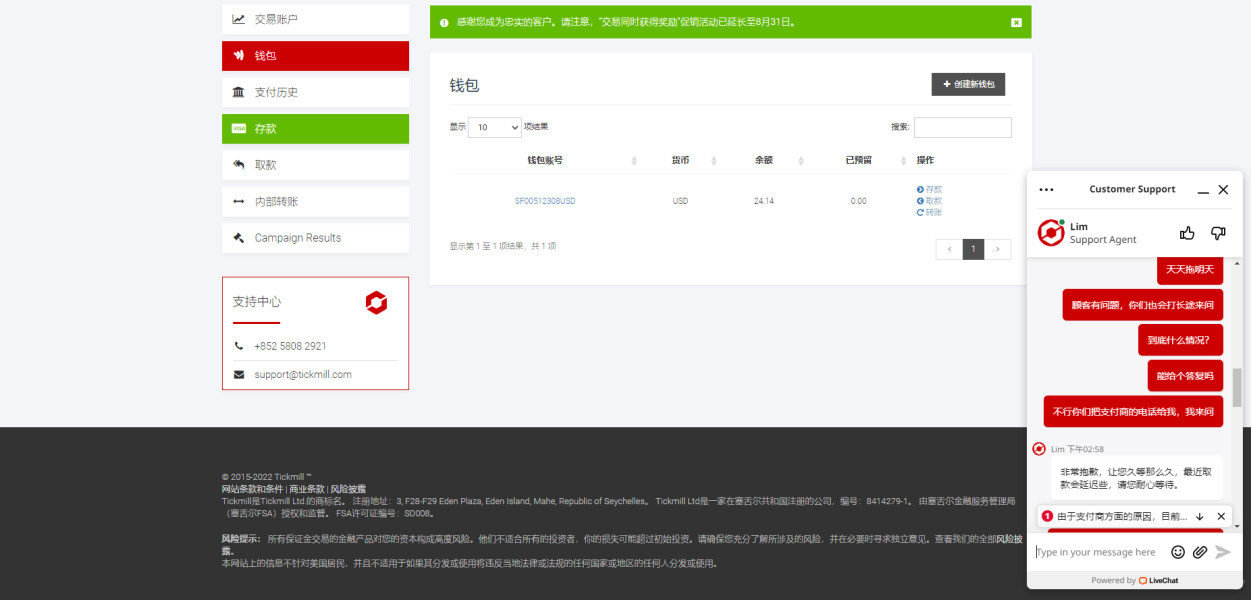Click the bank icon beside 支付历史
Screen dimensions: 1251x600
click(238, 92)
